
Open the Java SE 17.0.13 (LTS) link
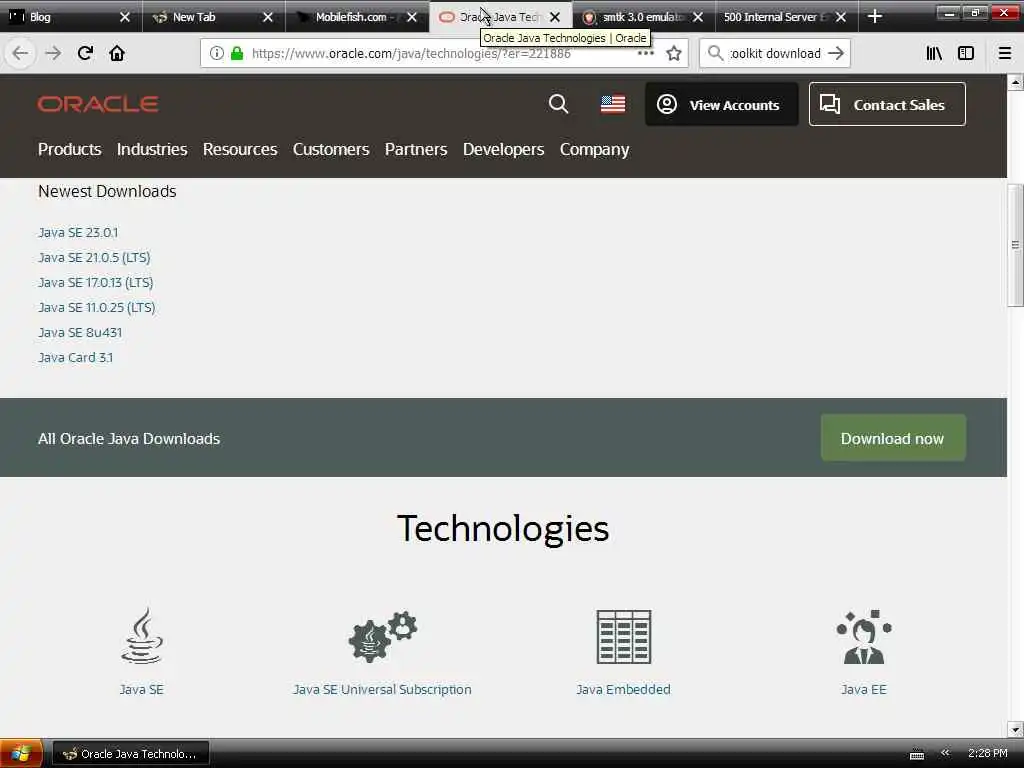(x=95, y=282)
